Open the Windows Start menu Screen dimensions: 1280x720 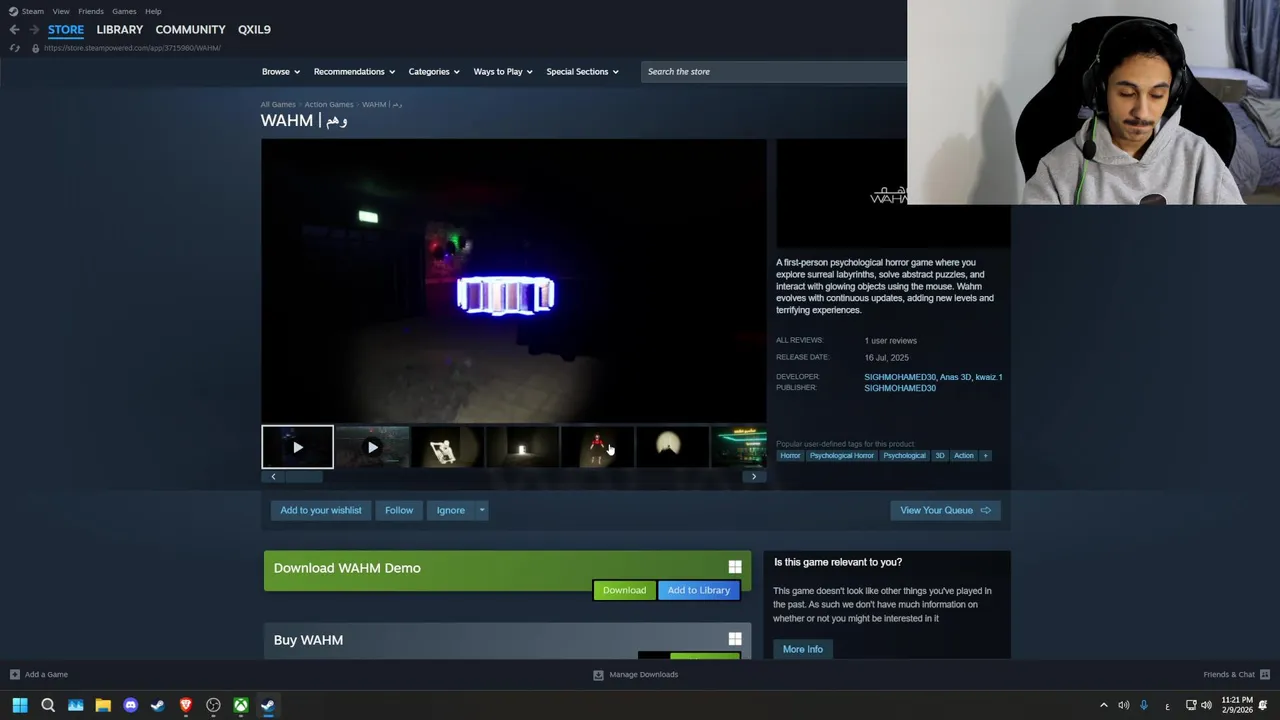[20, 706]
